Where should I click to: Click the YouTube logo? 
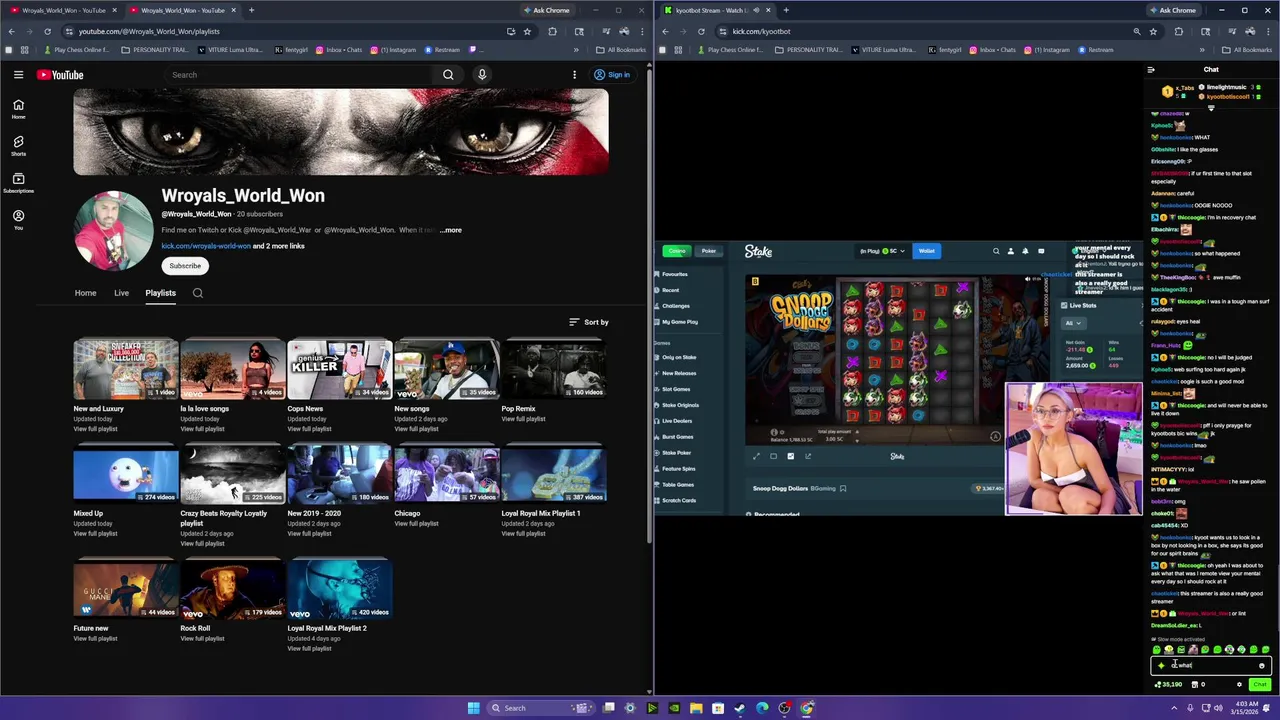(60, 75)
